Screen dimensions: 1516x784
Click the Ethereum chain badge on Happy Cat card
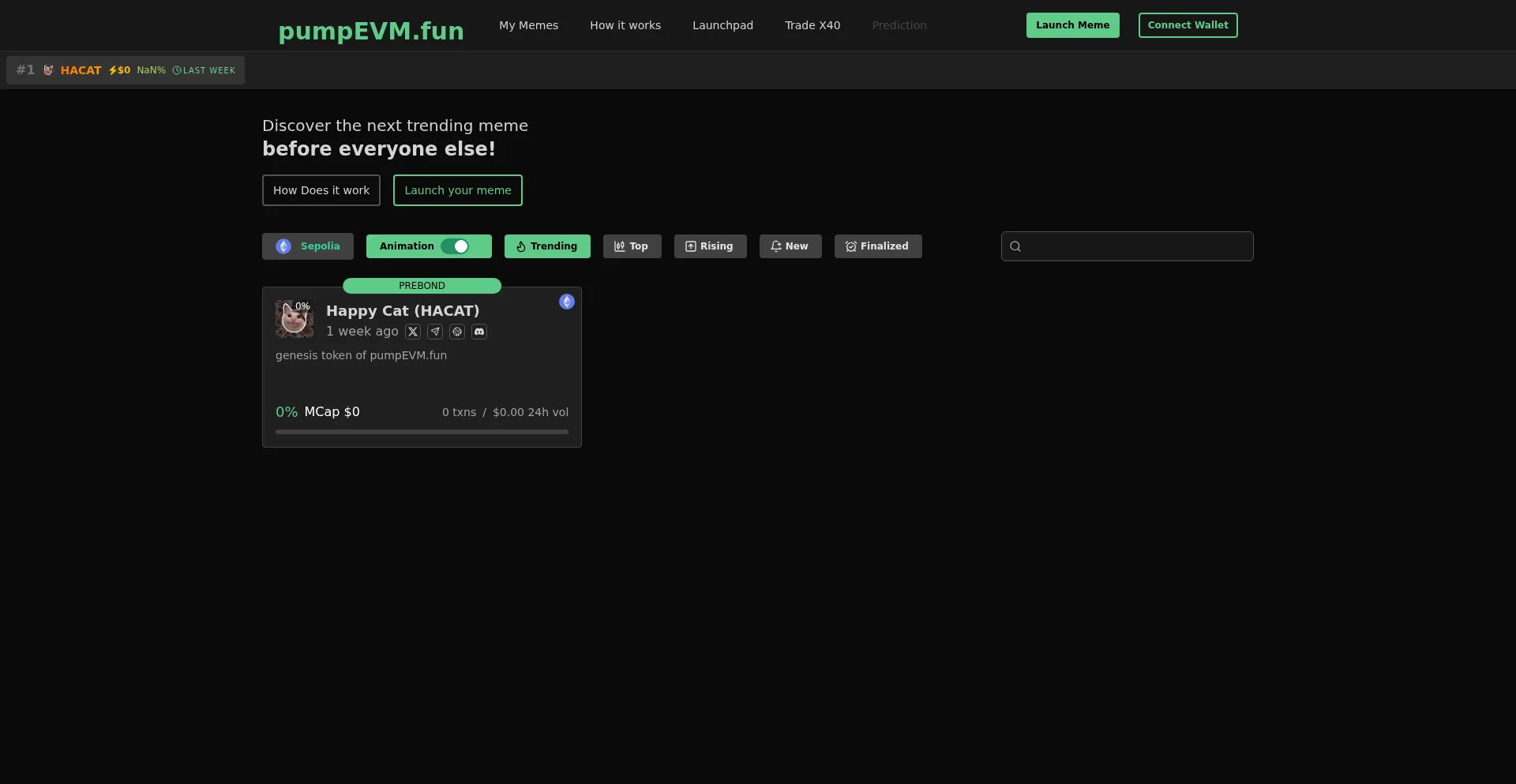coord(567,302)
